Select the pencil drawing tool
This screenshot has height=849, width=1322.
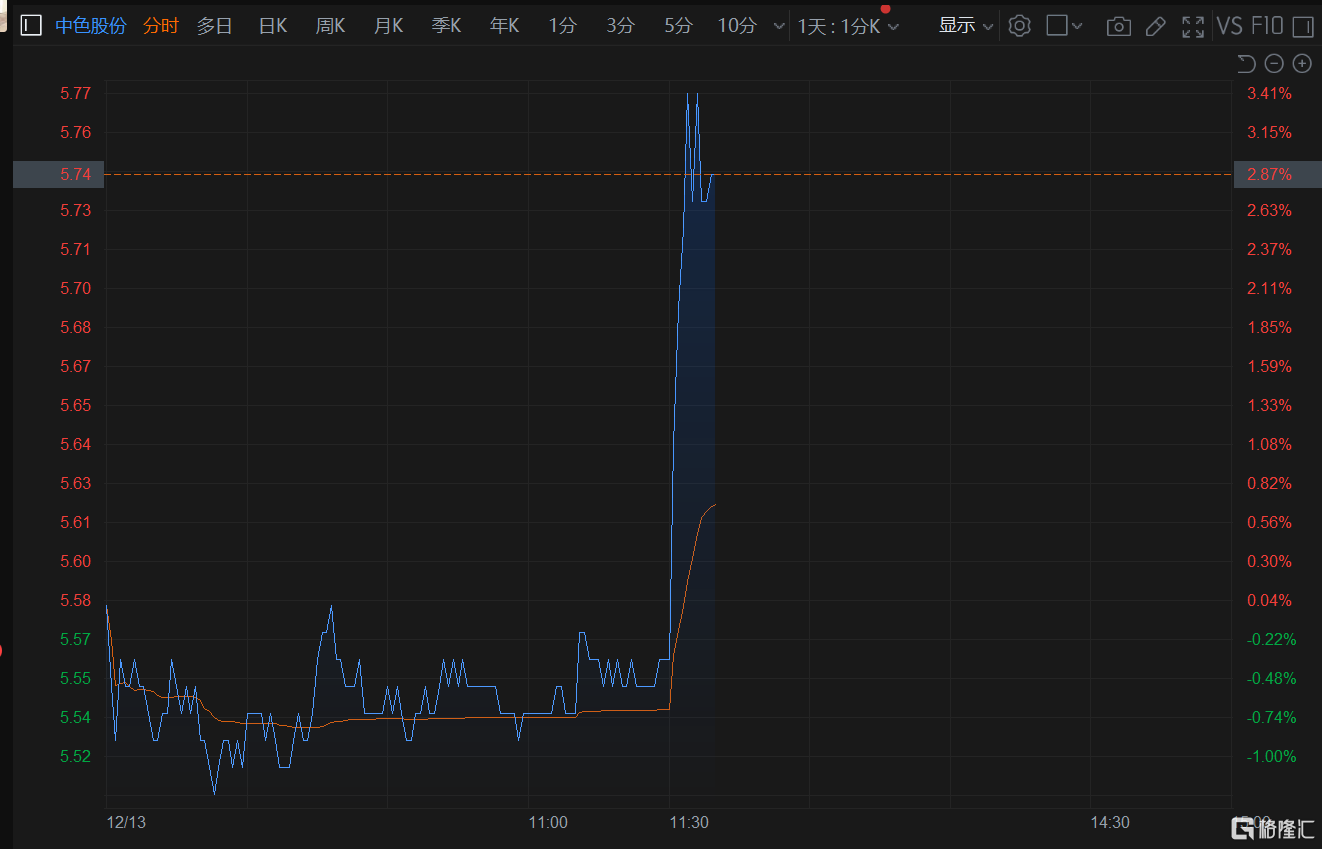1155,26
